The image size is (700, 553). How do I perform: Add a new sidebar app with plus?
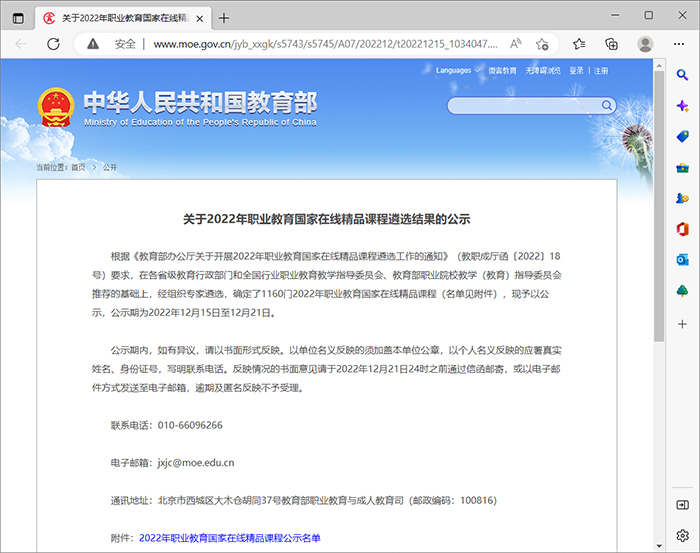point(682,324)
